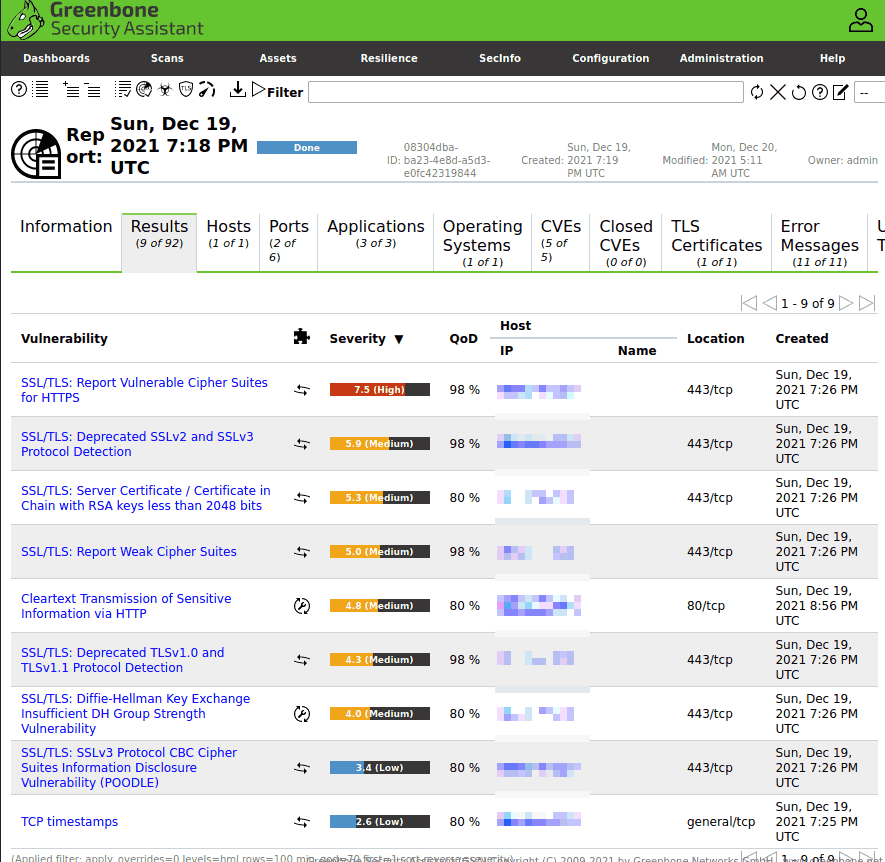Viewport: 885px width, 862px height.
Task: Remove the filter with the X icon
Action: 778,92
